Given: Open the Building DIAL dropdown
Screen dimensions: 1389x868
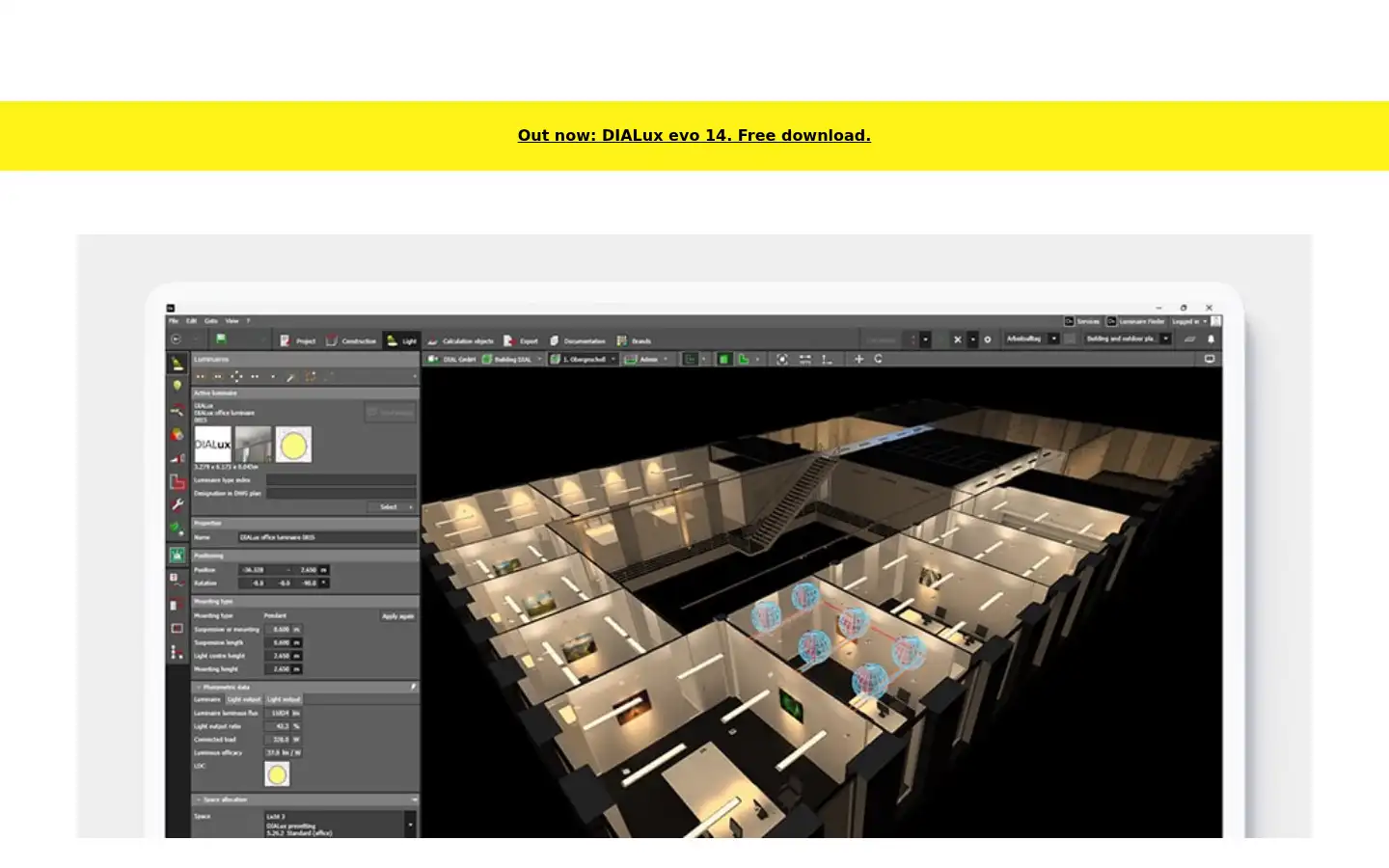Looking at the screenshot, I should 514,359.
